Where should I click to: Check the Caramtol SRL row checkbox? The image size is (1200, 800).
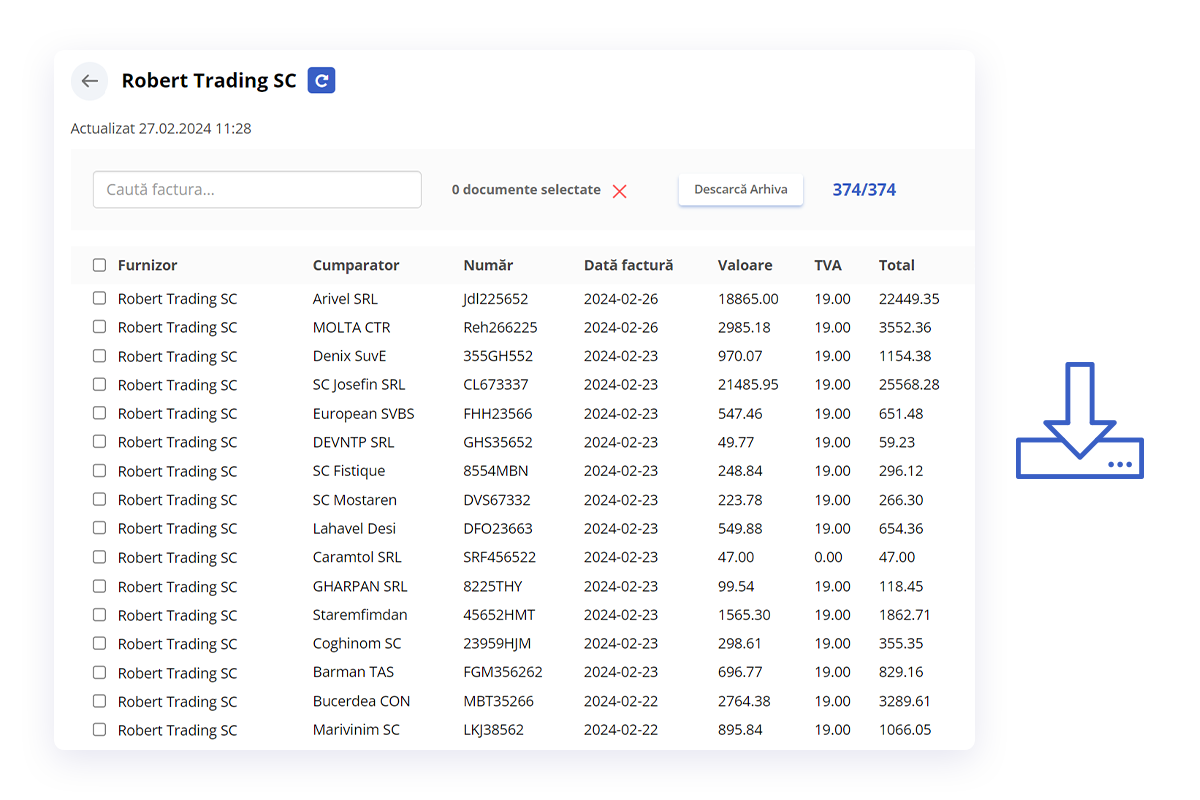click(98, 557)
